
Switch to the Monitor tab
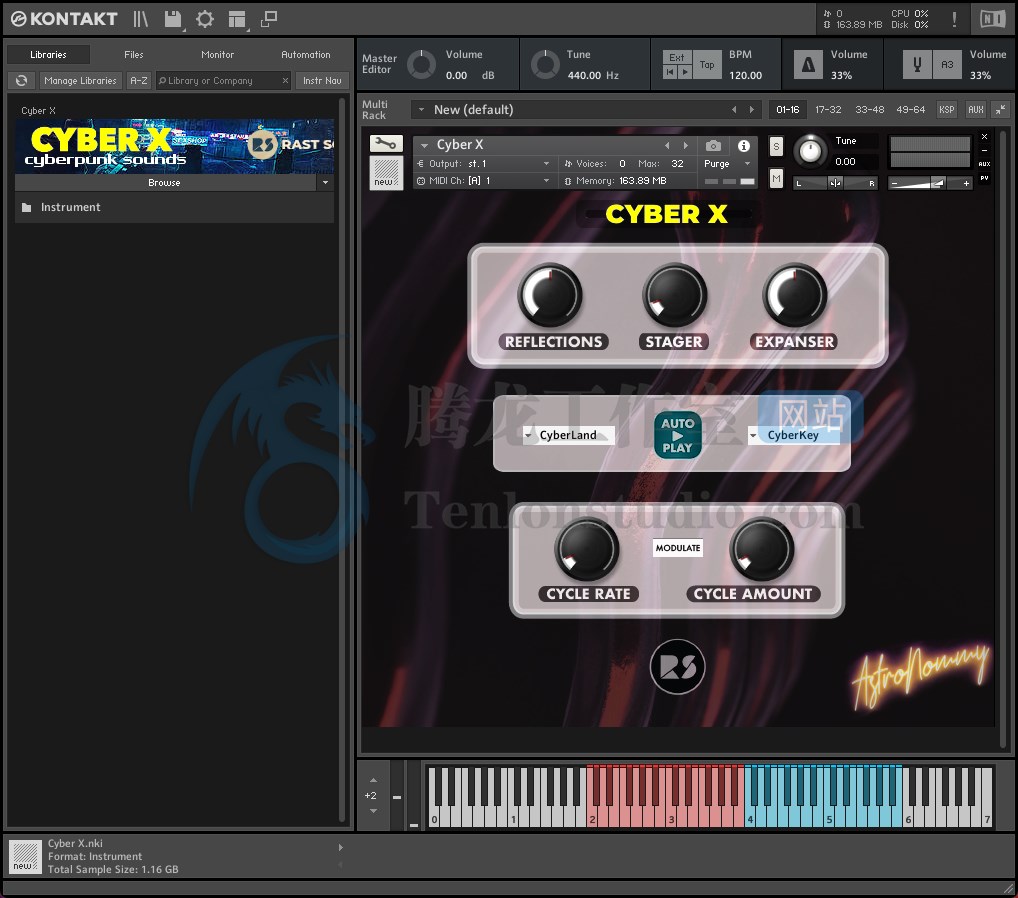tap(217, 55)
